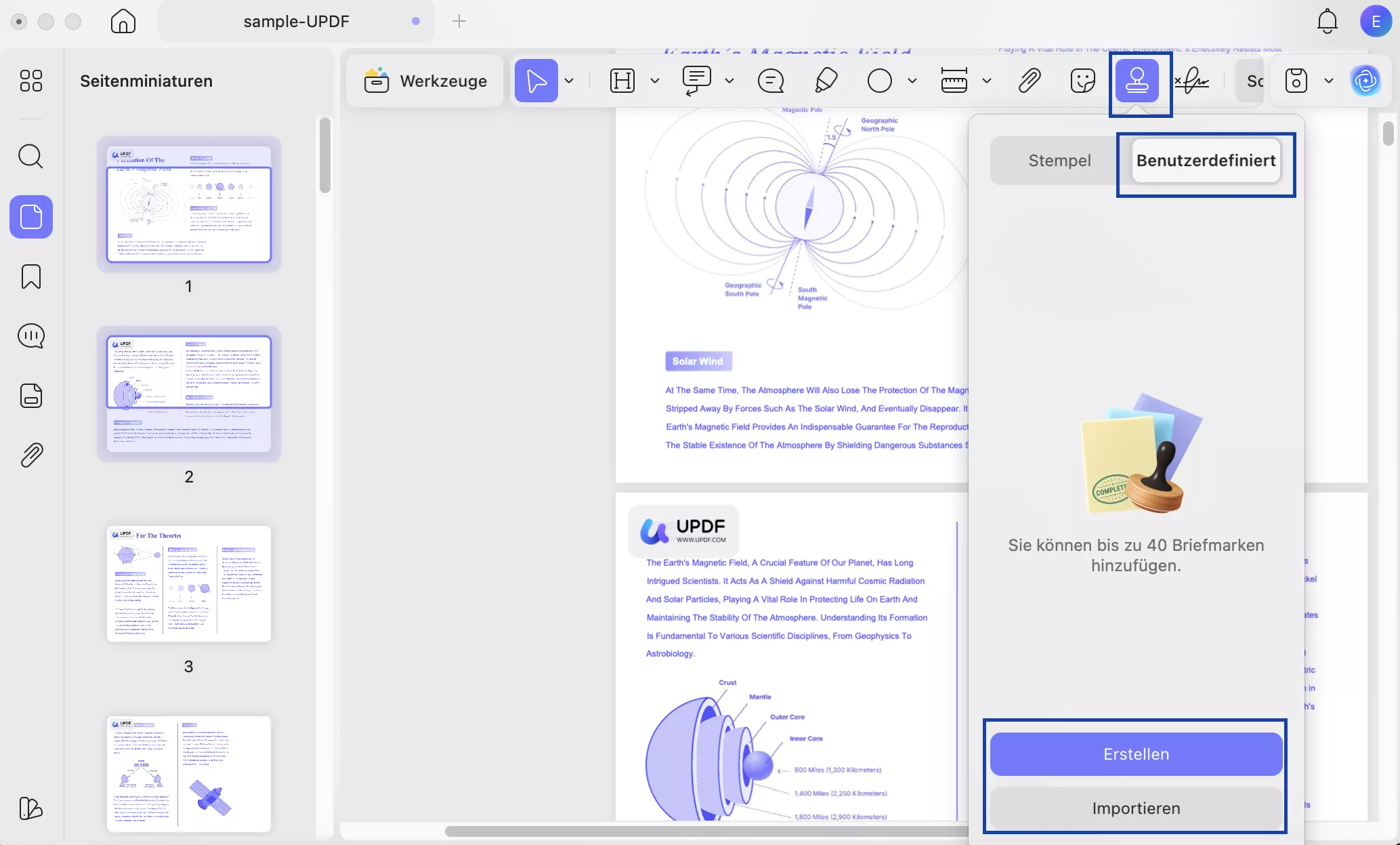
Task: Open the UPDF AI assistant
Action: [x=1366, y=81]
